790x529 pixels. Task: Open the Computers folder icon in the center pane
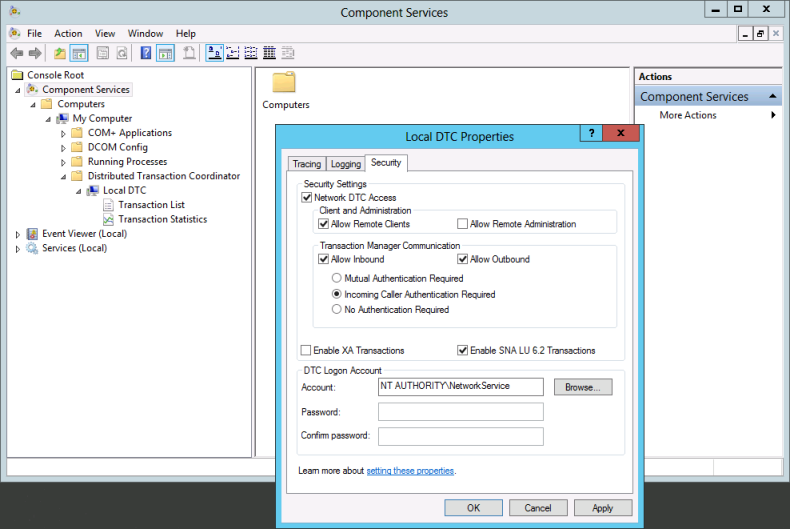coord(285,82)
